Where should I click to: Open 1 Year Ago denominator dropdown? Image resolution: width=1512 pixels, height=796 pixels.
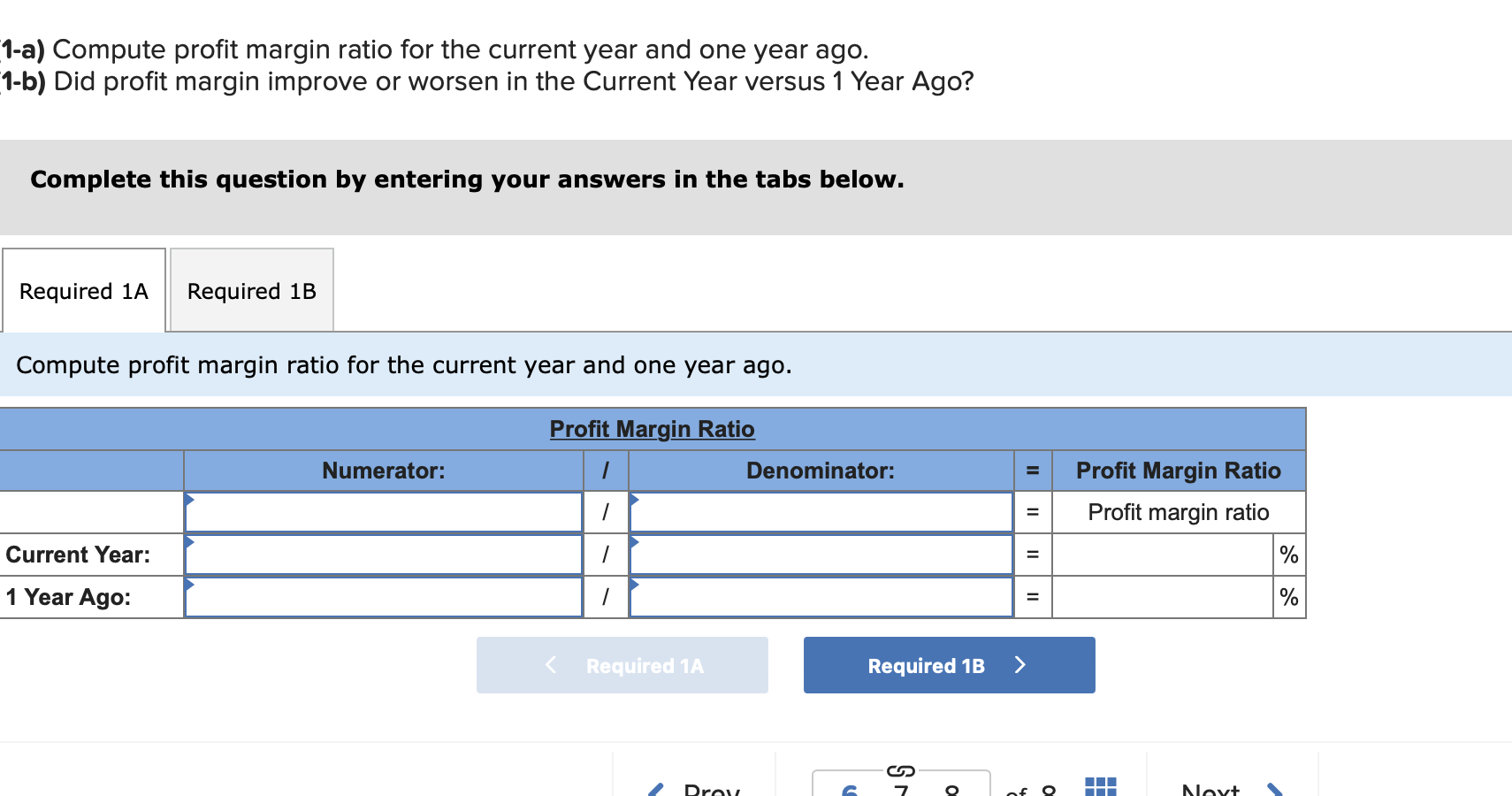click(821, 597)
